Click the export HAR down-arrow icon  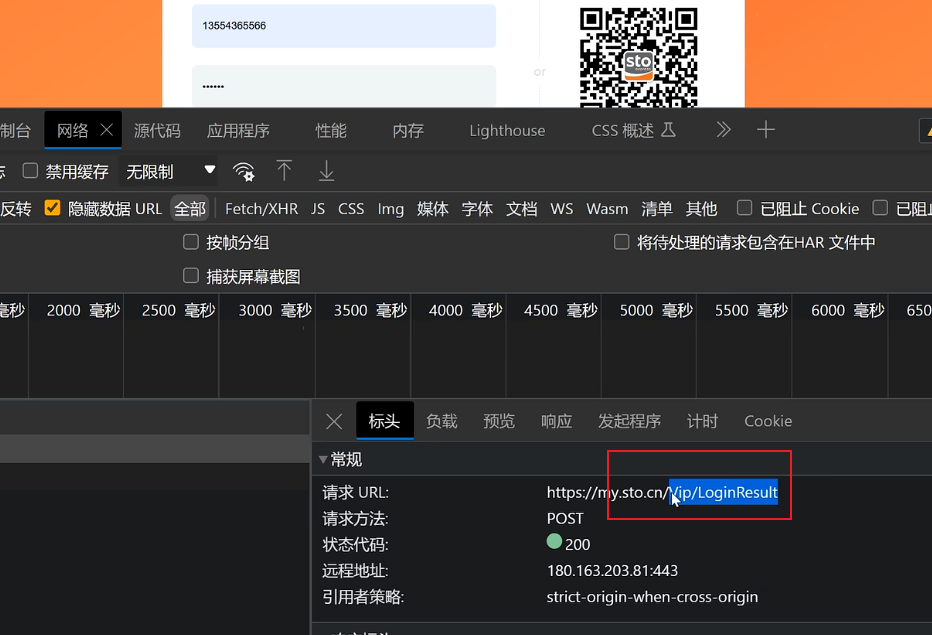326,171
